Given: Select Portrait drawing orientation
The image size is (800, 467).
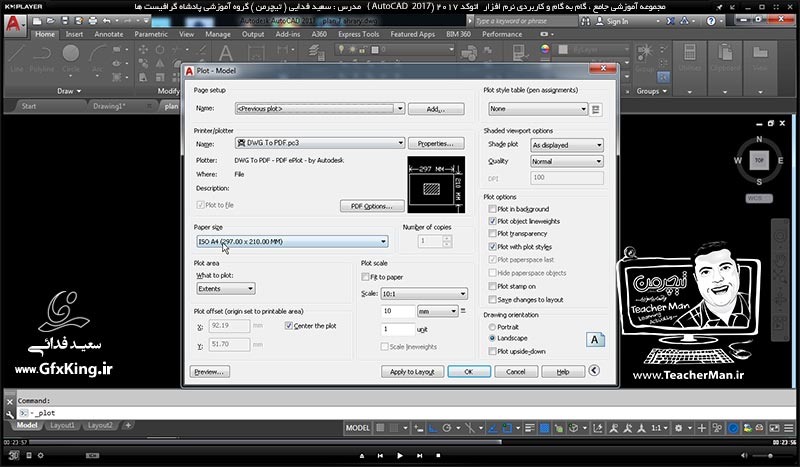Looking at the screenshot, I should point(492,327).
